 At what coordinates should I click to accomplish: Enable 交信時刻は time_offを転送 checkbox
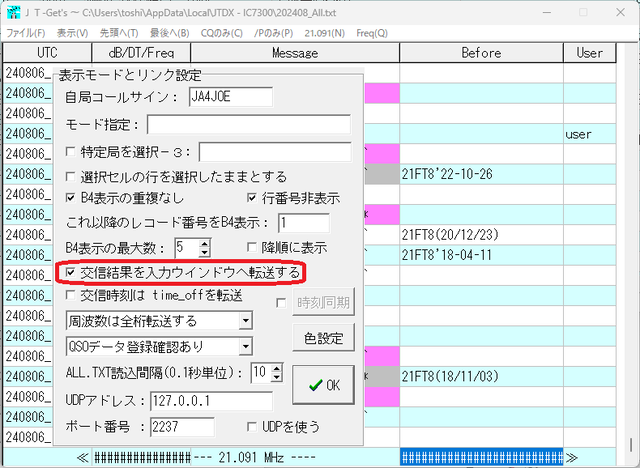pyautogui.click(x=71, y=295)
